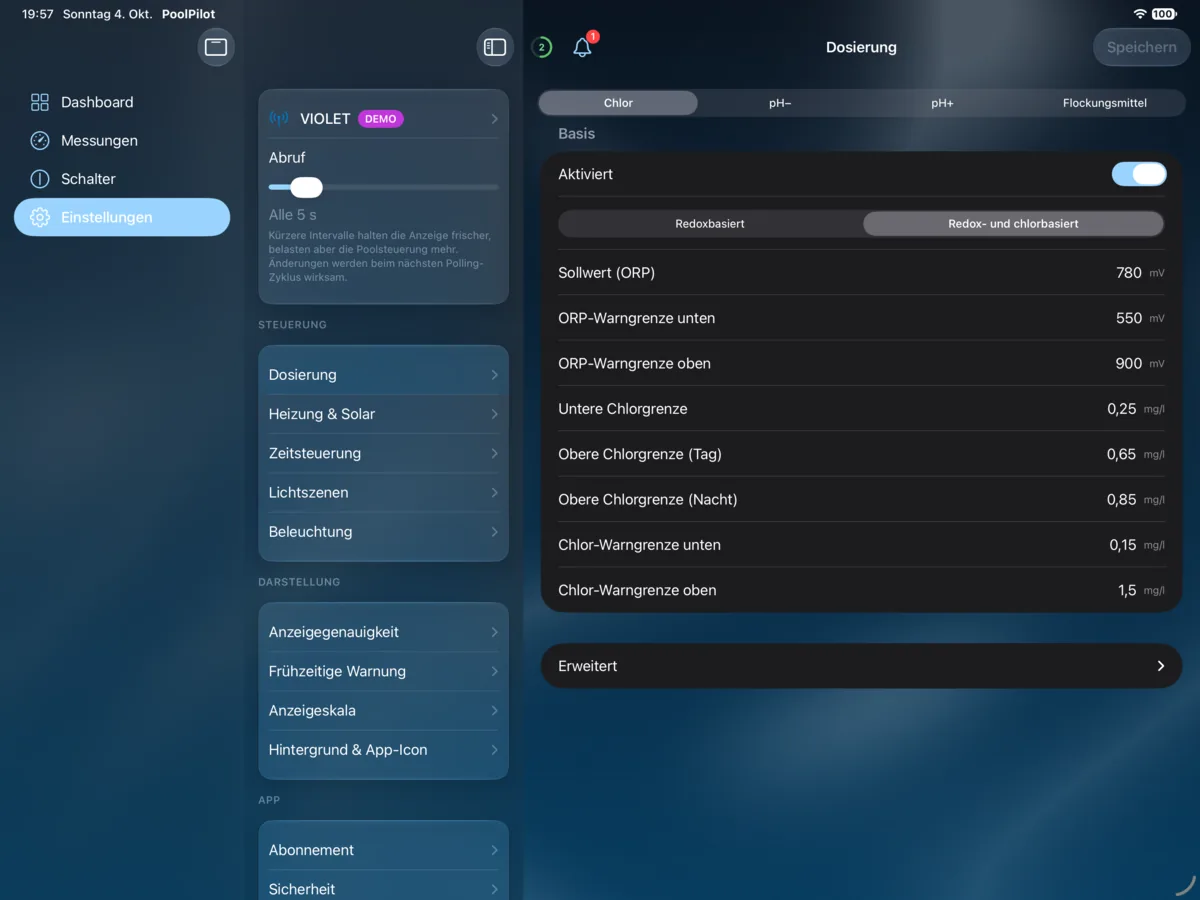Open Anzeigegenauigkeit settings row
The width and height of the screenshot is (1200, 900).
(x=383, y=632)
